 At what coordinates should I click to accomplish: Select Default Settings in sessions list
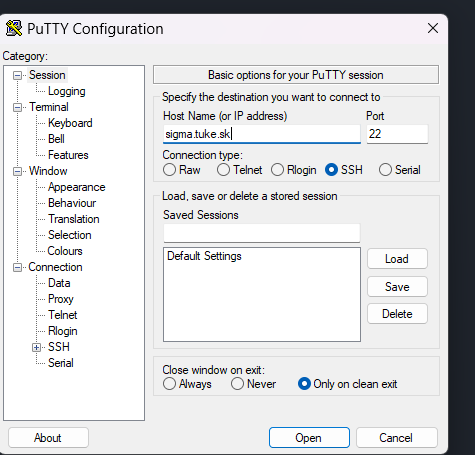[204, 256]
